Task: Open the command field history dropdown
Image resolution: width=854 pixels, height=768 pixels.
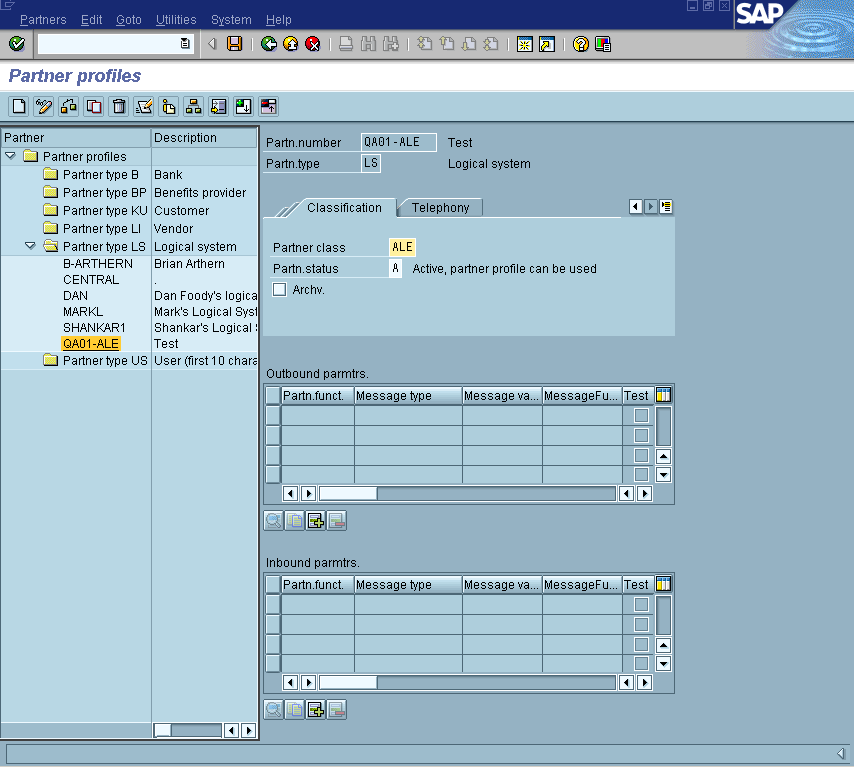Action: point(185,44)
